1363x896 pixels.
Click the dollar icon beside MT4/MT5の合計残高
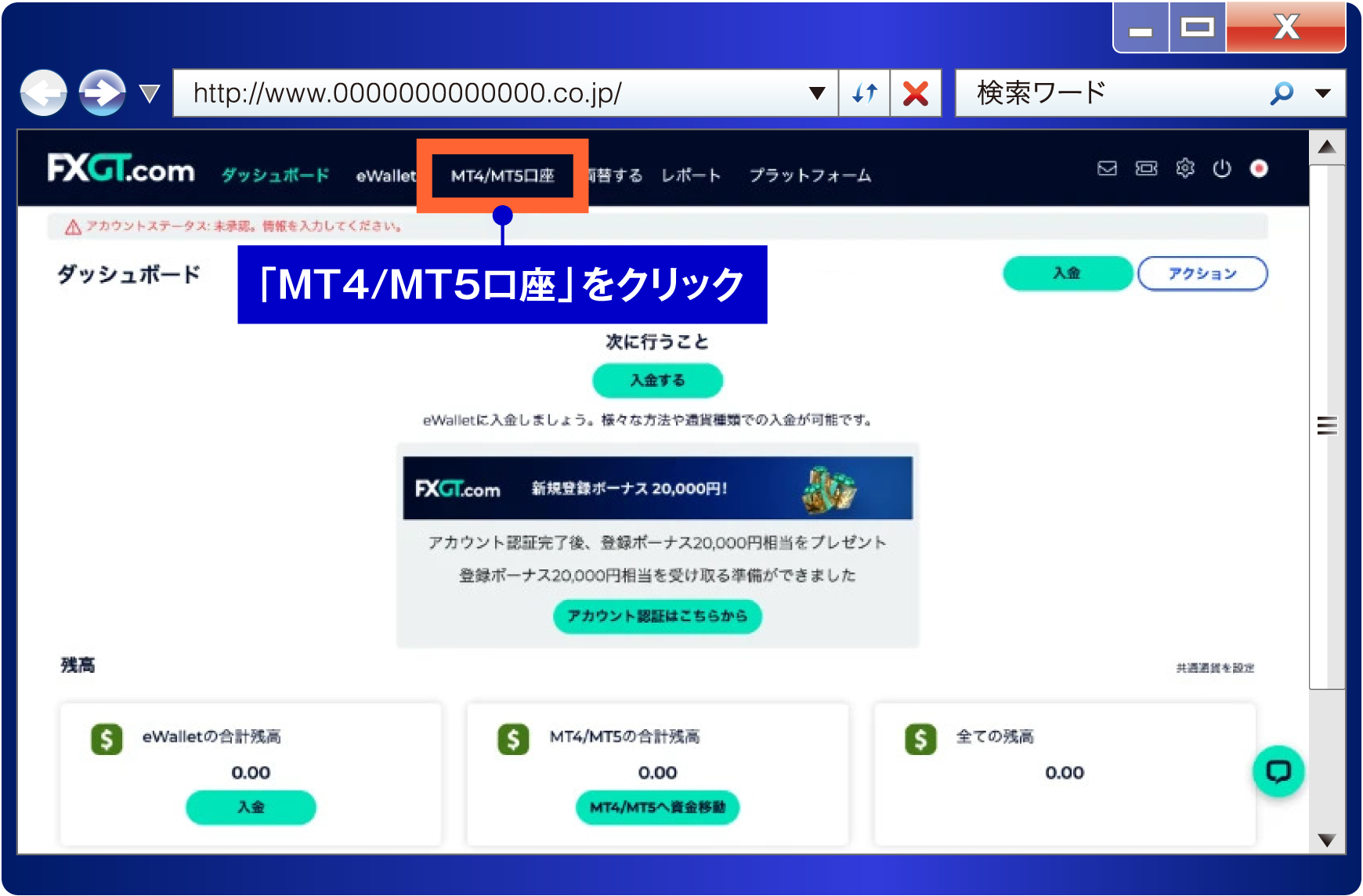coord(513,739)
